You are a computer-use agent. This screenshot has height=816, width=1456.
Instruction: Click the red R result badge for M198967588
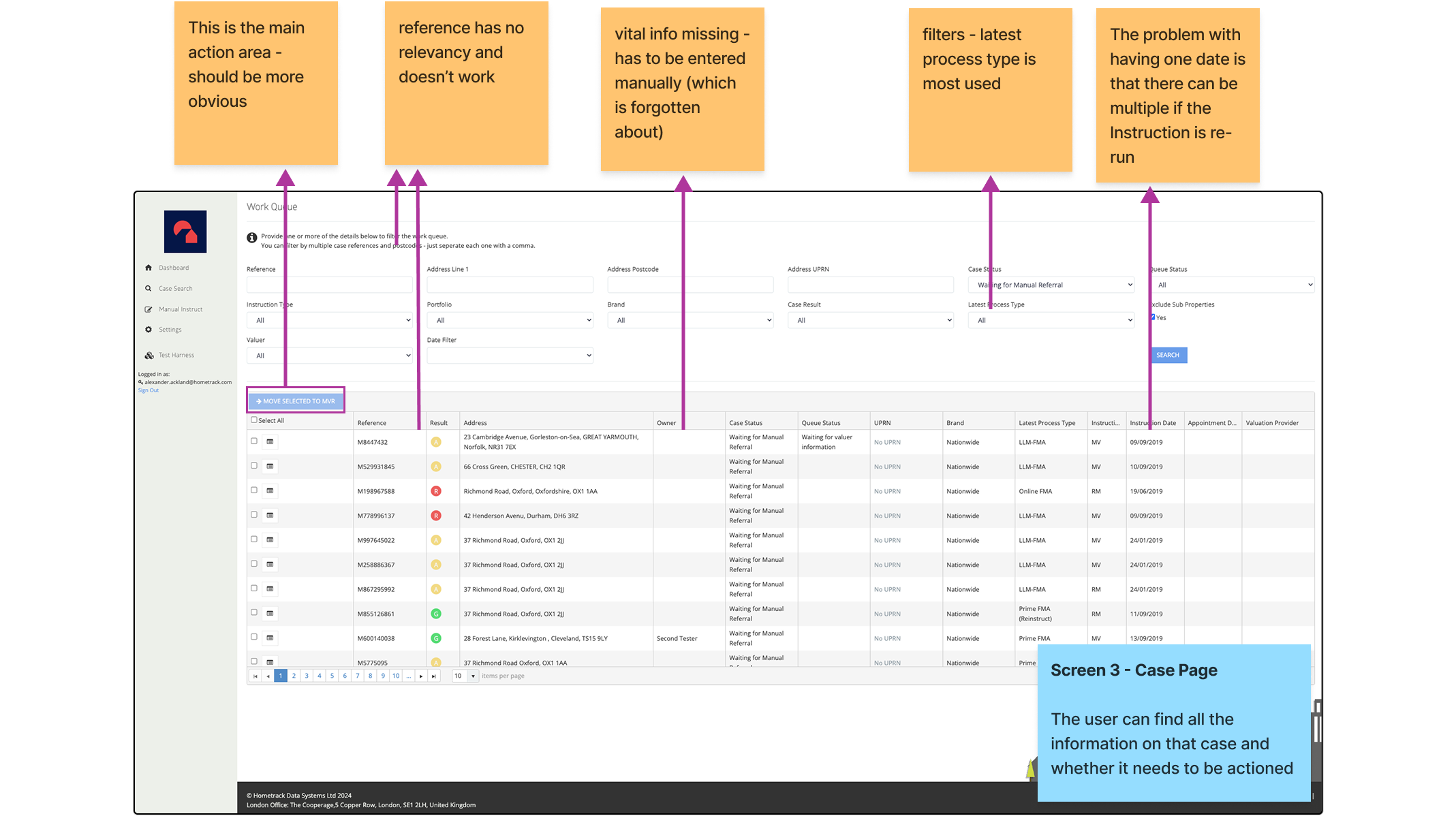click(436, 491)
